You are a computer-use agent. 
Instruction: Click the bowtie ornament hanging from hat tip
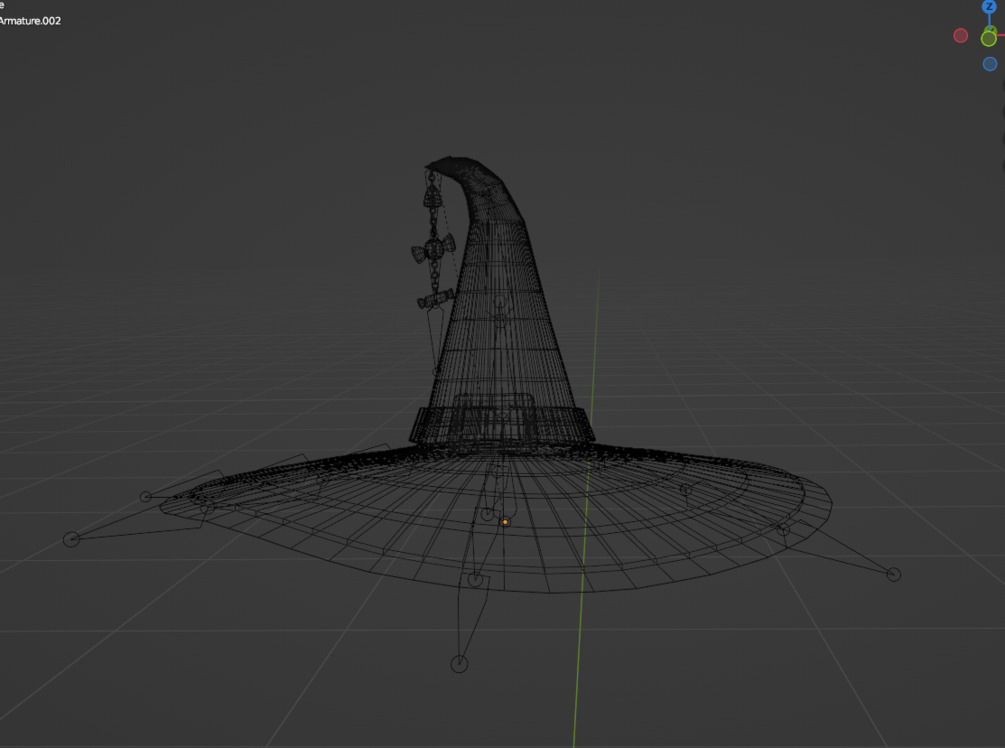(x=434, y=248)
